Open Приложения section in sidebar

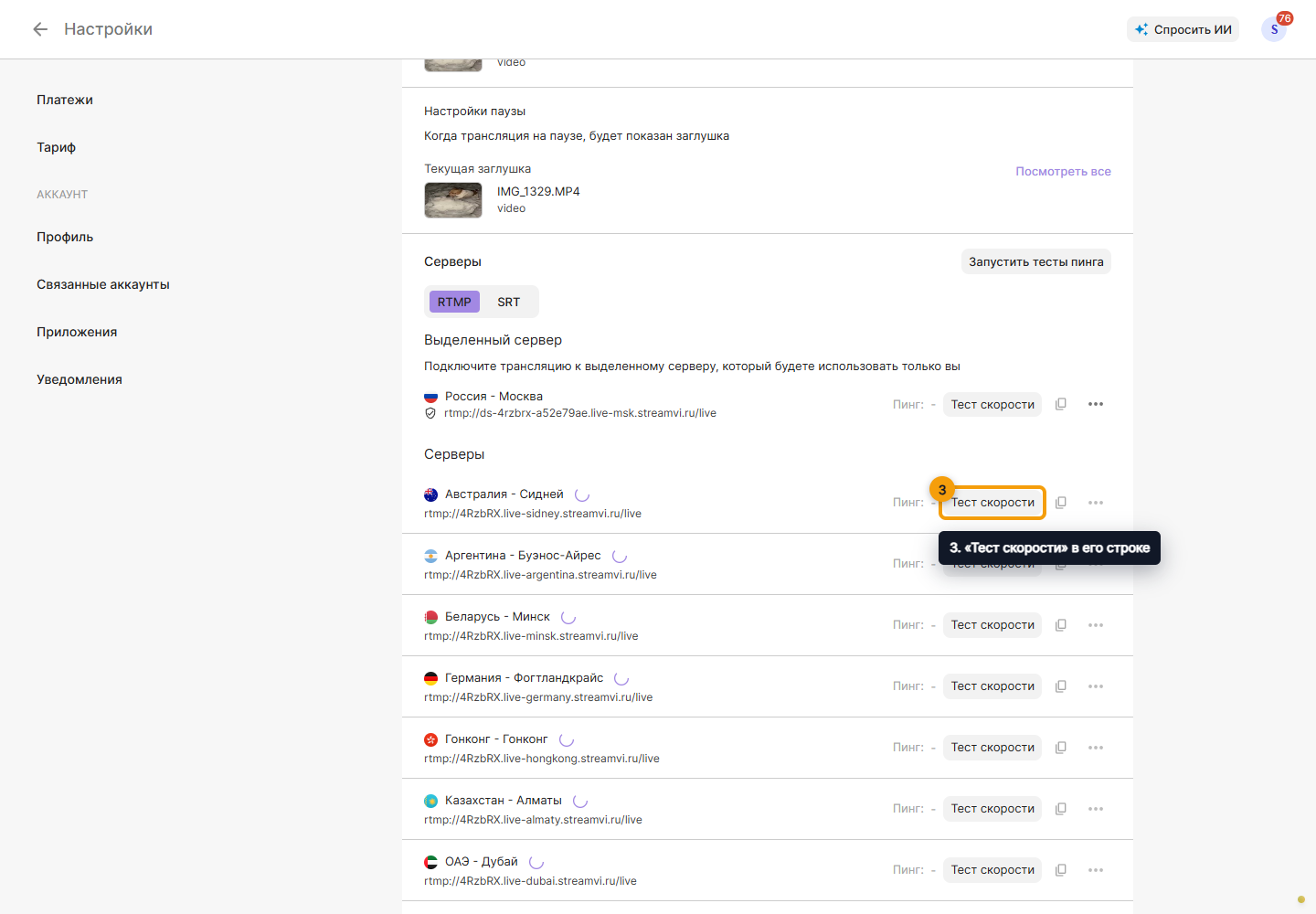[77, 332]
